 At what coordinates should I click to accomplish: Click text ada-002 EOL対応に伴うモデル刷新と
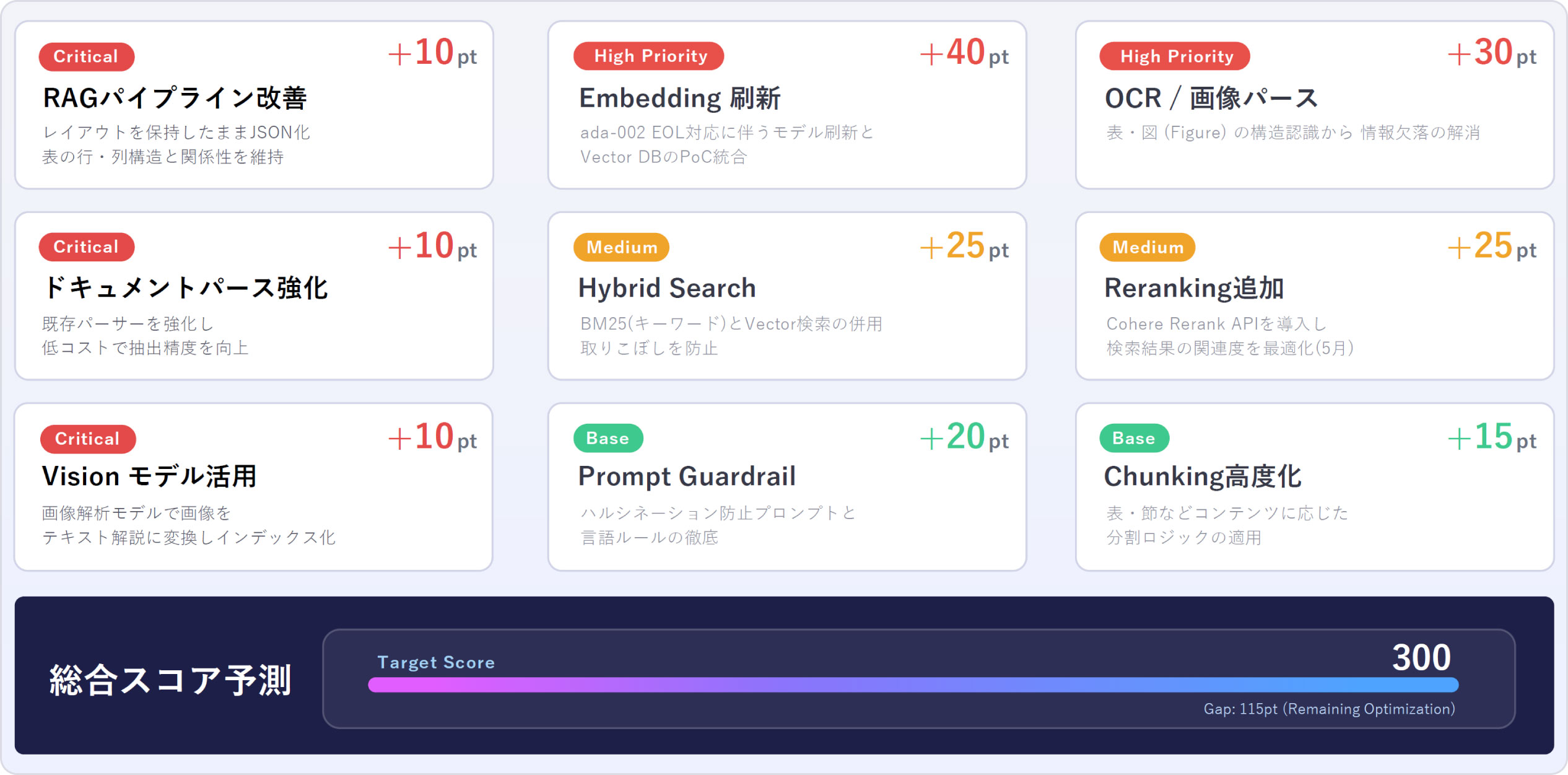pyautogui.click(x=727, y=132)
